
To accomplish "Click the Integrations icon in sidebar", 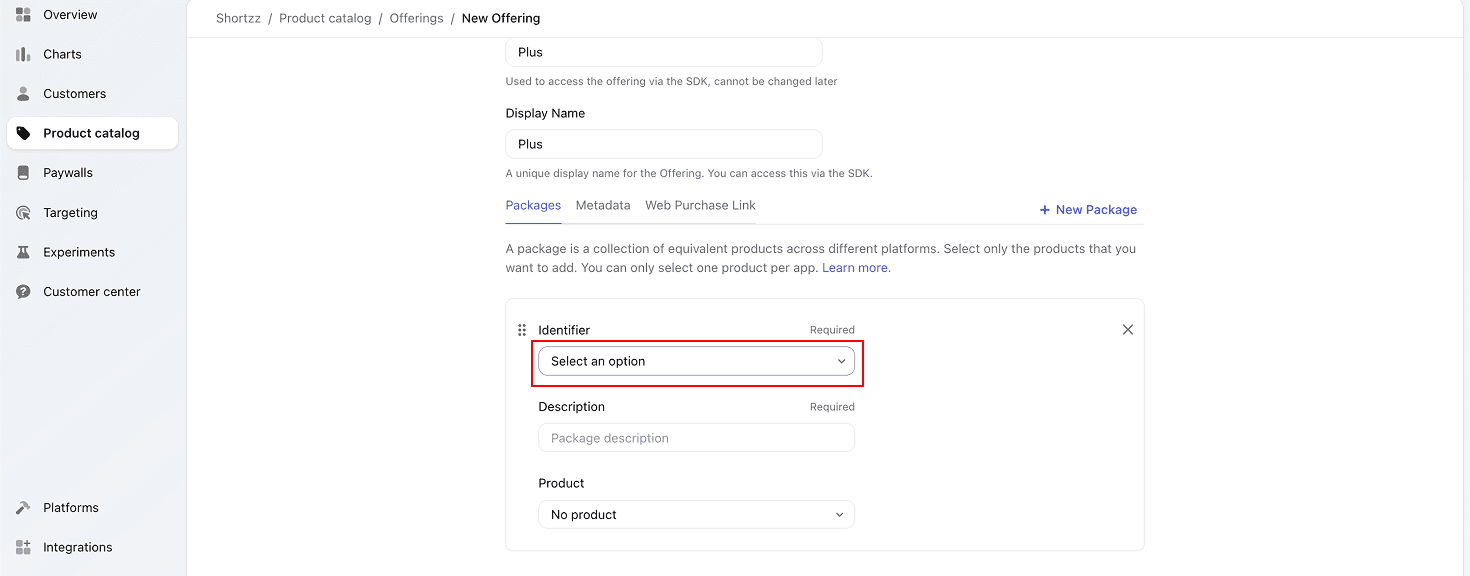I will point(23,547).
